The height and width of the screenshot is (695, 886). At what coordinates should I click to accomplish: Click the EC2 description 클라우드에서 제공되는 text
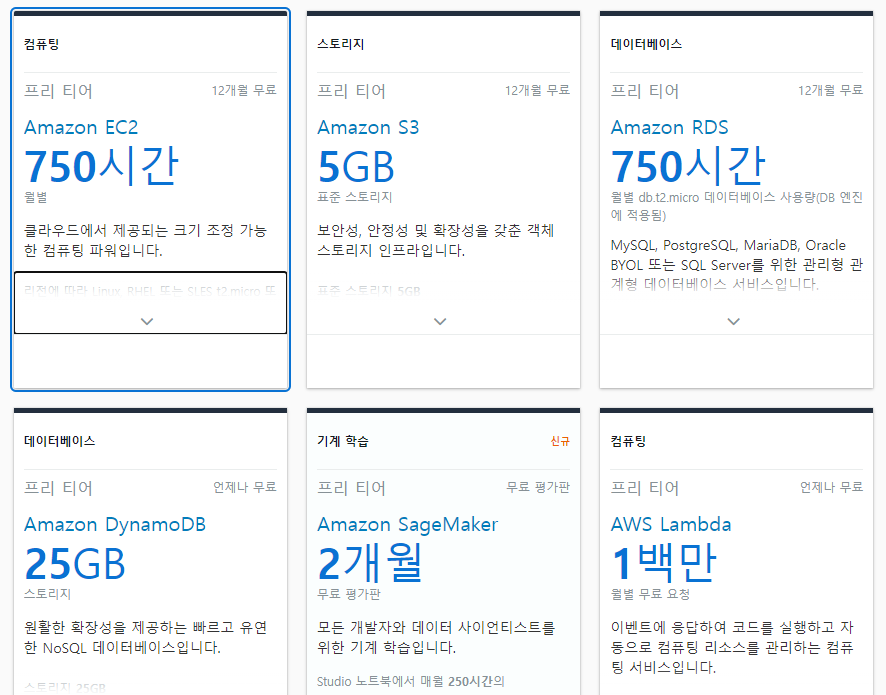point(145,240)
